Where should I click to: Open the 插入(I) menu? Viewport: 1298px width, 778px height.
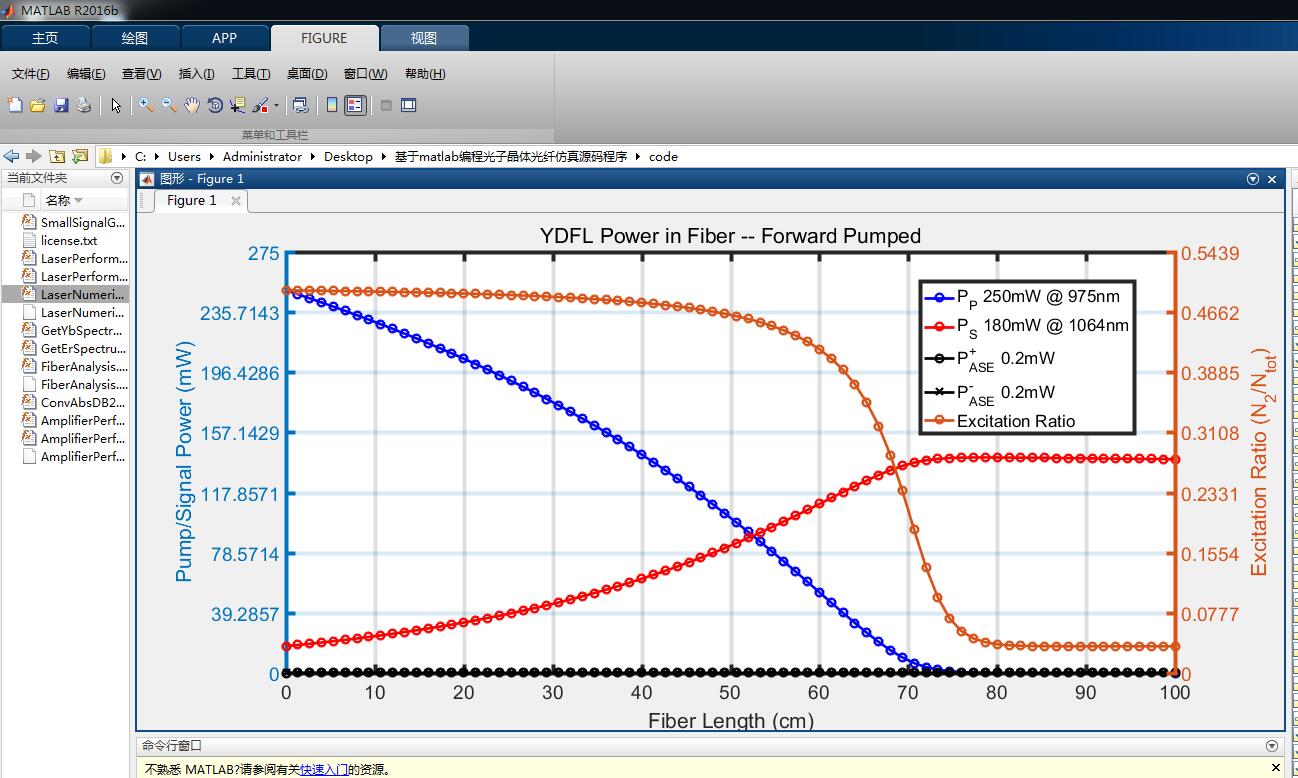[x=196, y=74]
